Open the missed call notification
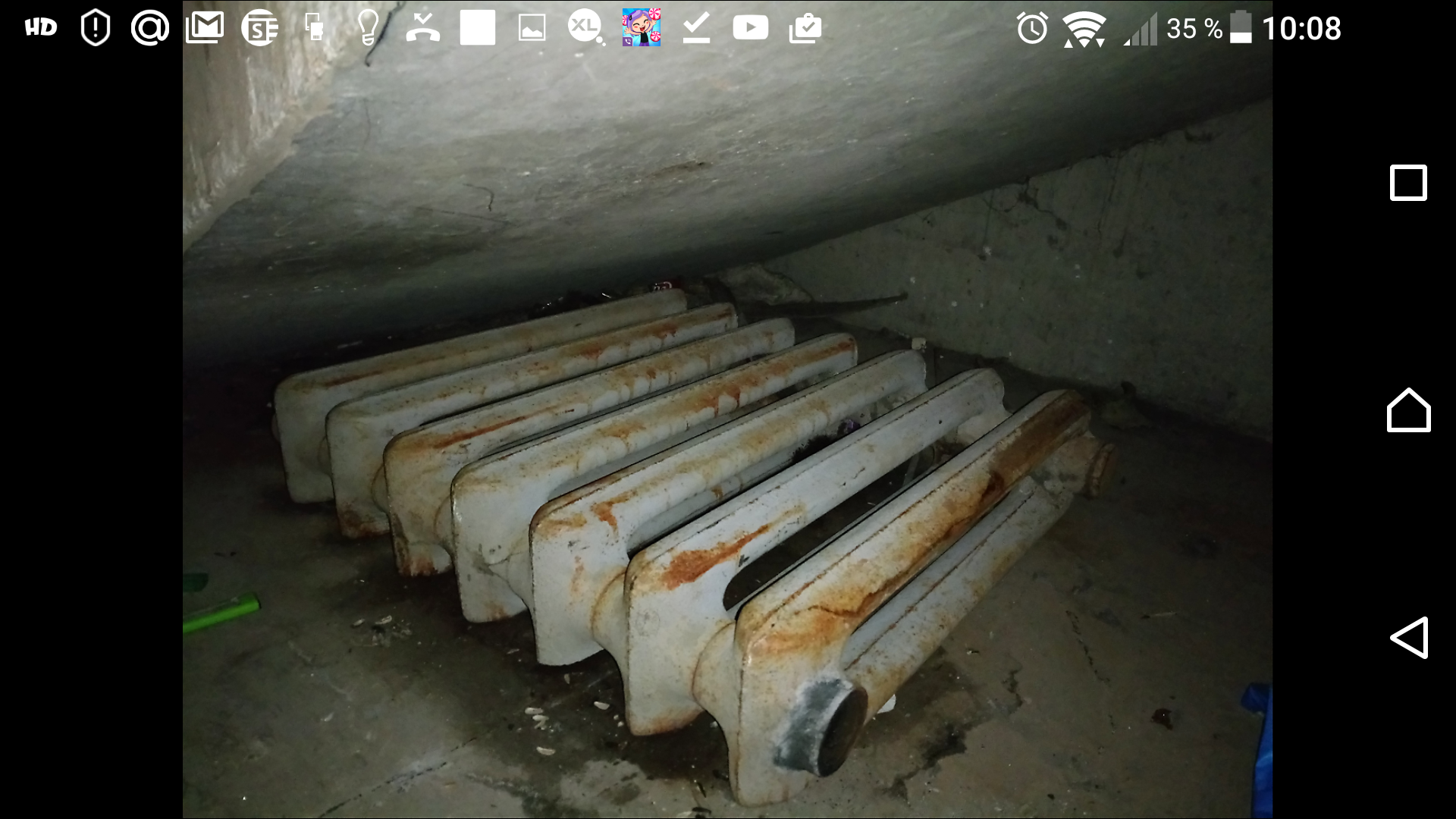1456x819 pixels. pyautogui.click(x=422, y=28)
